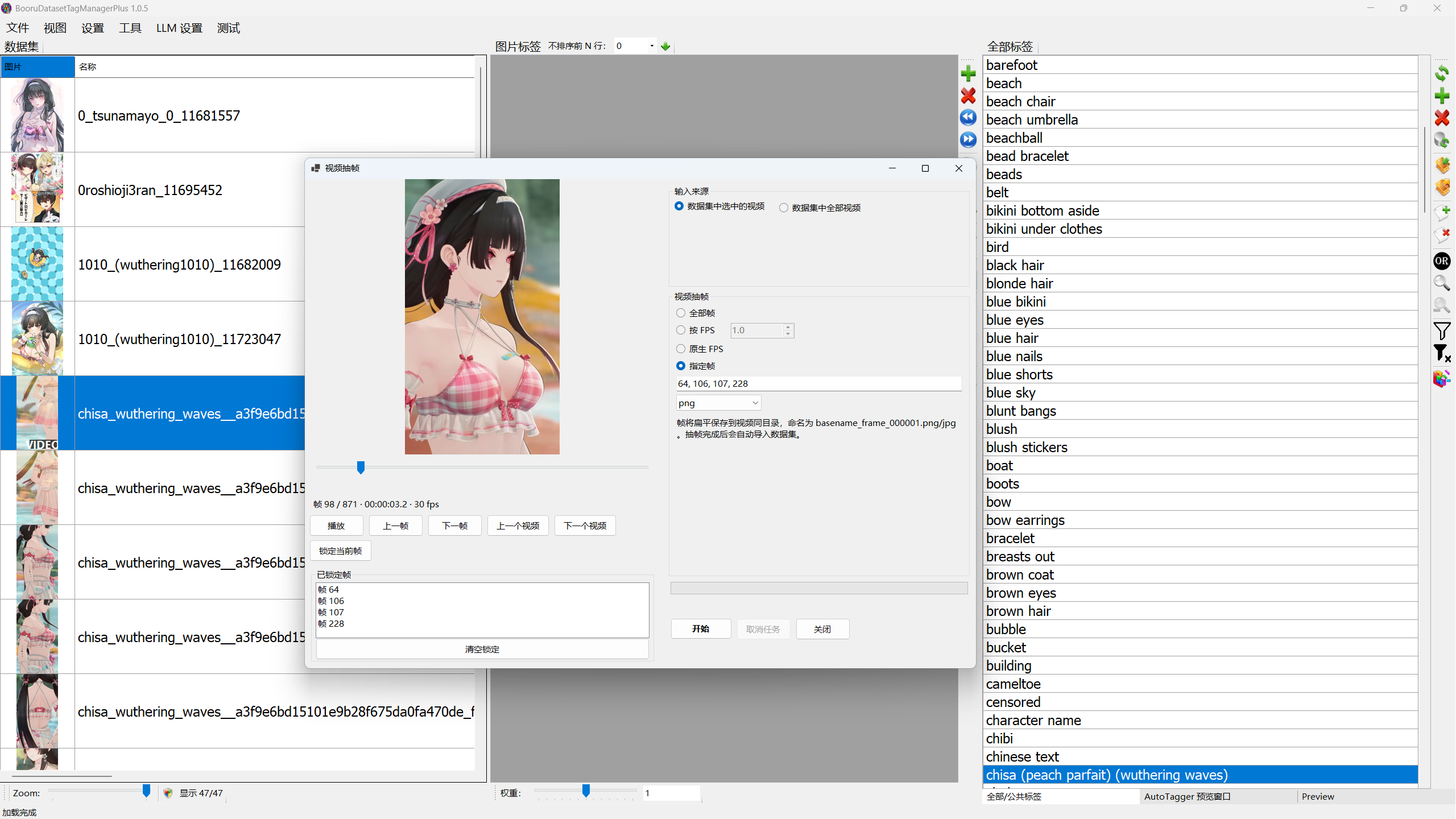Click the video frame seek slider
This screenshot has height=819, width=1456.
click(x=482, y=468)
